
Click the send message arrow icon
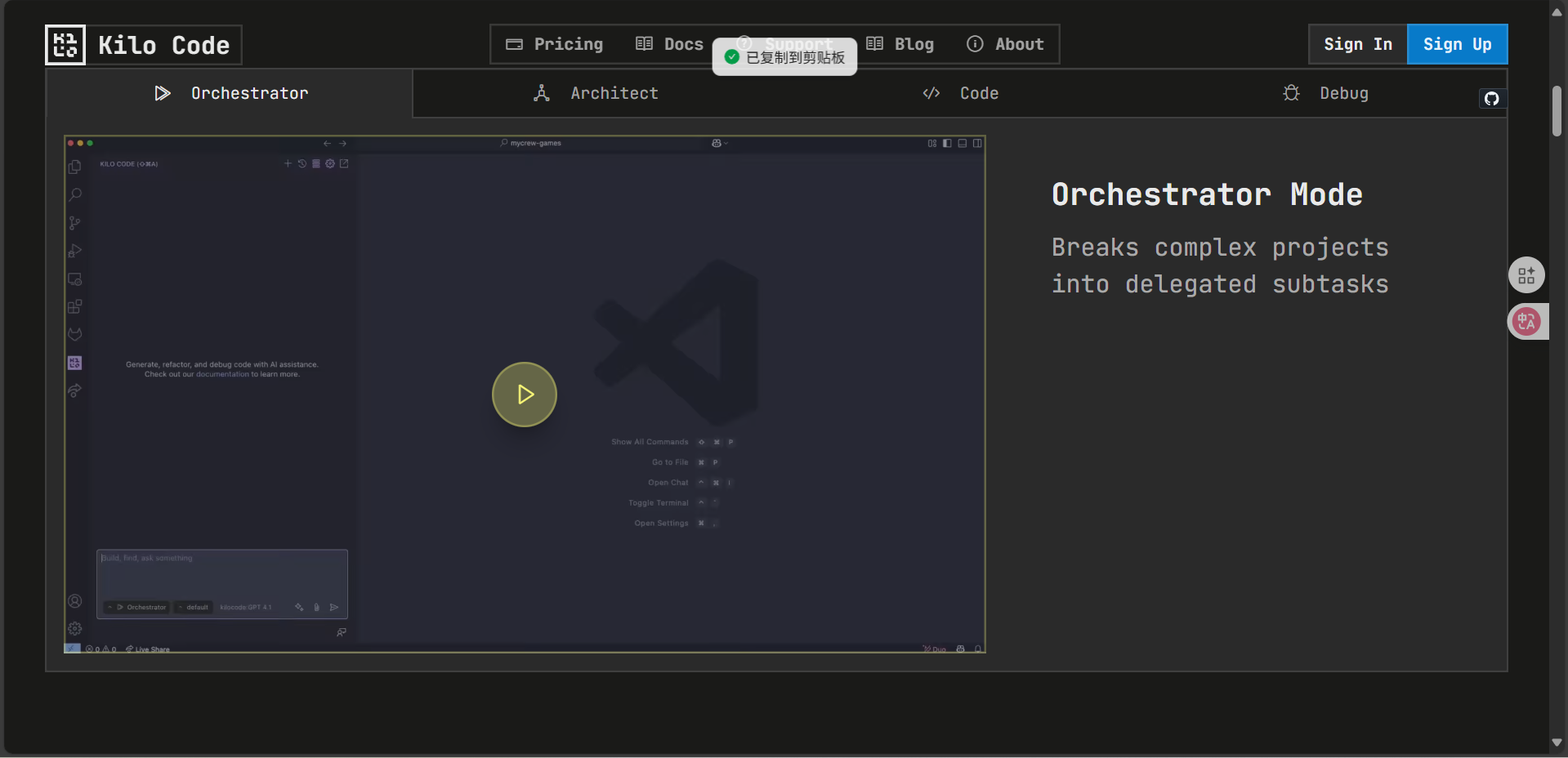click(x=334, y=607)
